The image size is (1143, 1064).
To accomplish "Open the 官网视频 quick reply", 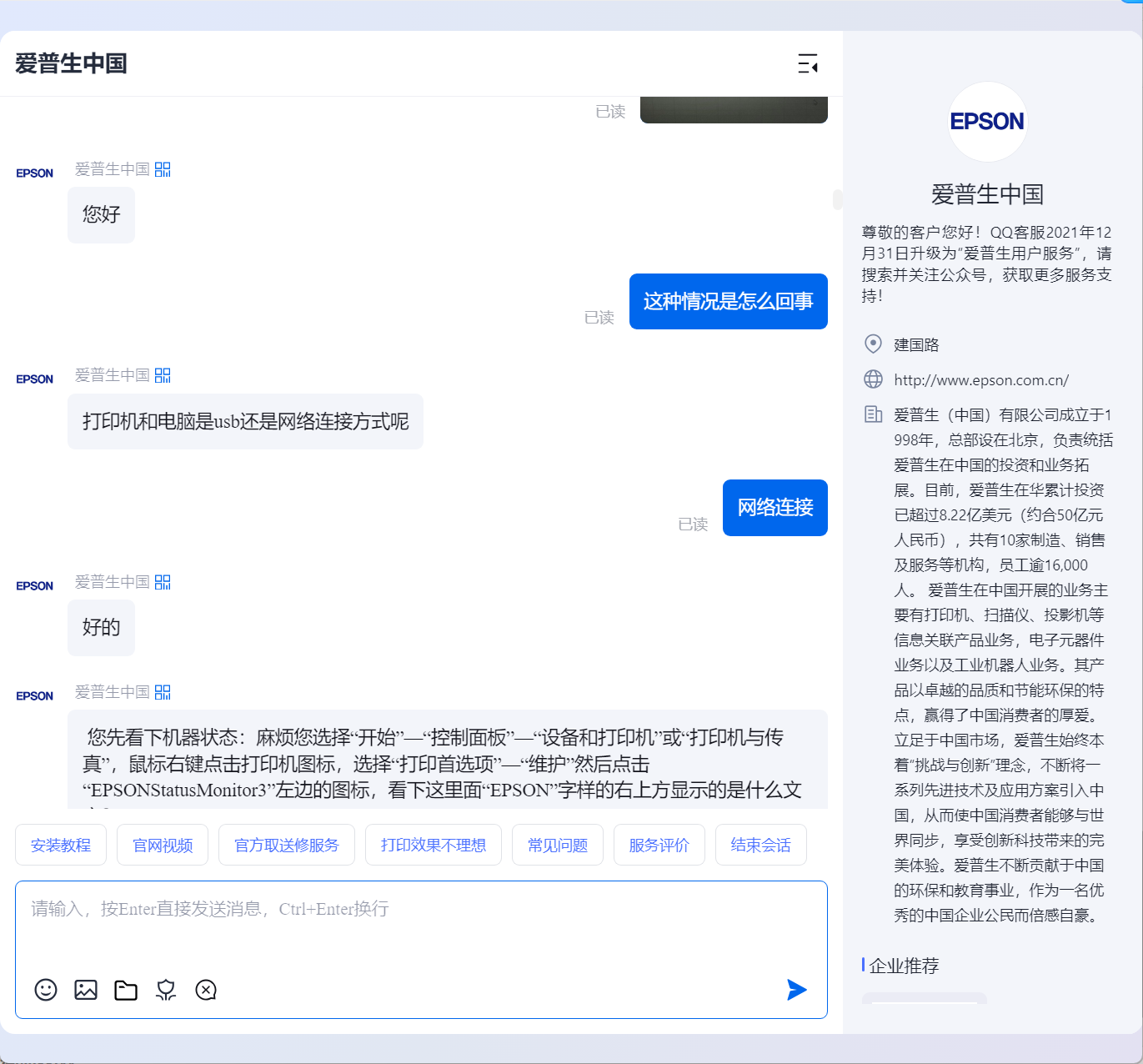I will pyautogui.click(x=163, y=845).
